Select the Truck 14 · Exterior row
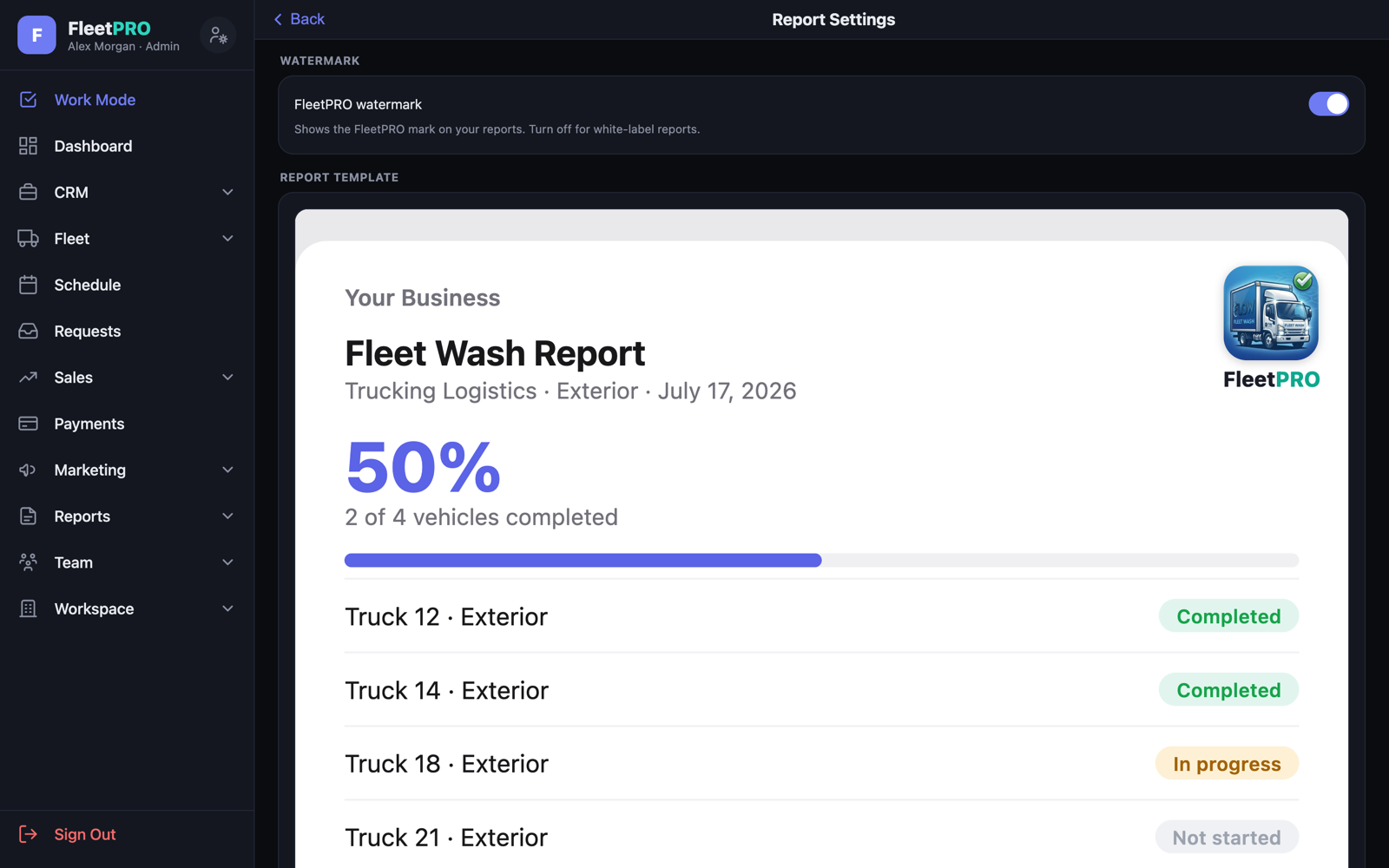The width and height of the screenshot is (1389, 868). coord(821,690)
